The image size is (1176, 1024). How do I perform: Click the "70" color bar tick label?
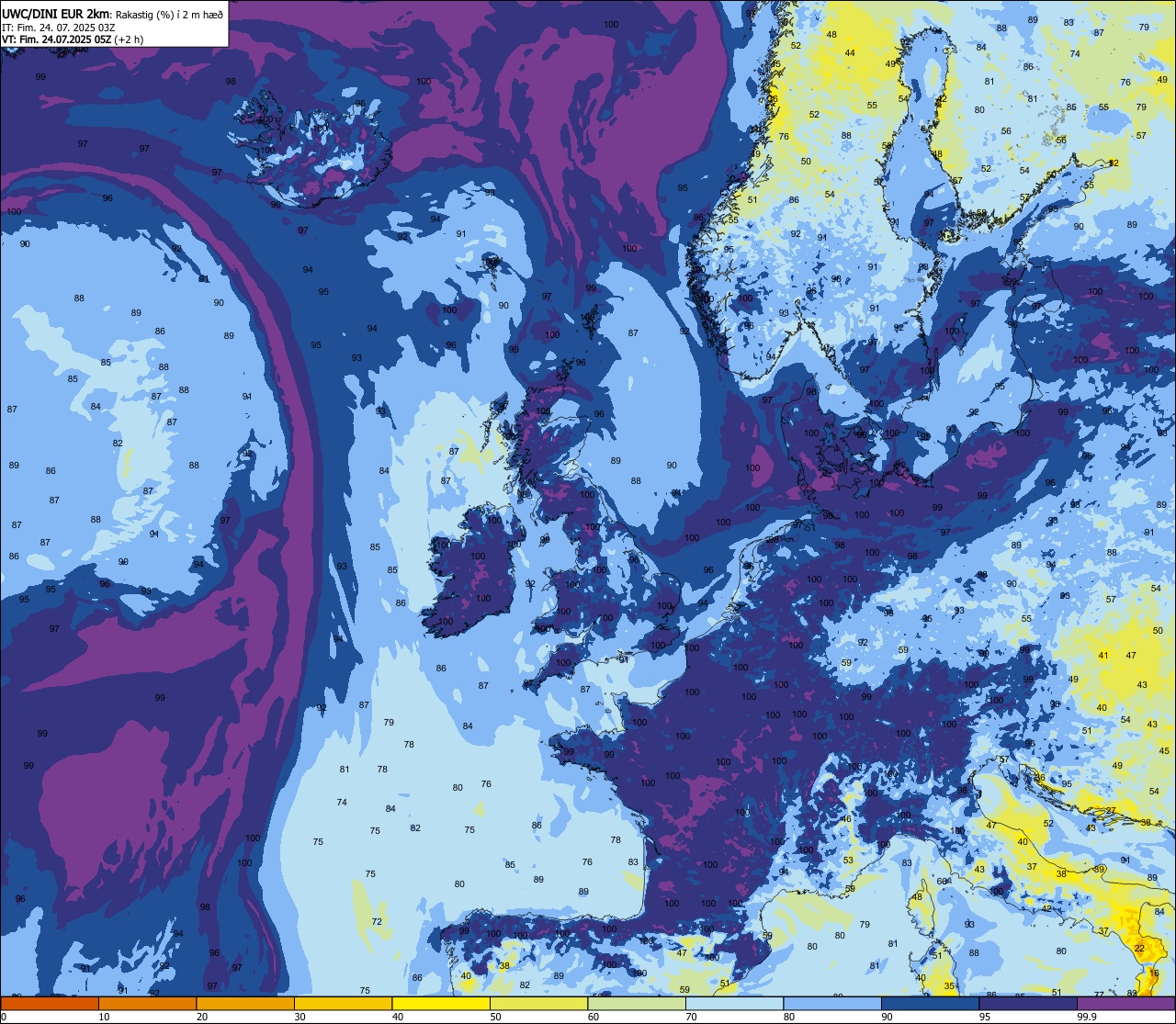tap(691, 1017)
